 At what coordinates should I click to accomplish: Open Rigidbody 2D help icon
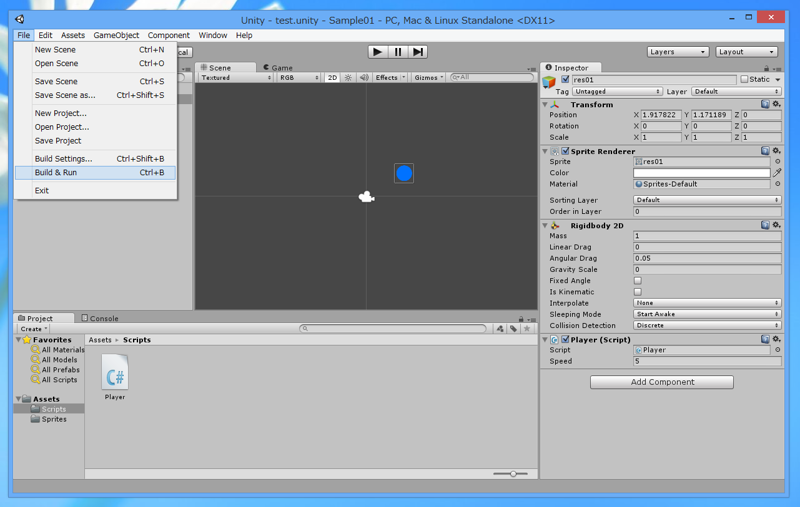coord(765,225)
